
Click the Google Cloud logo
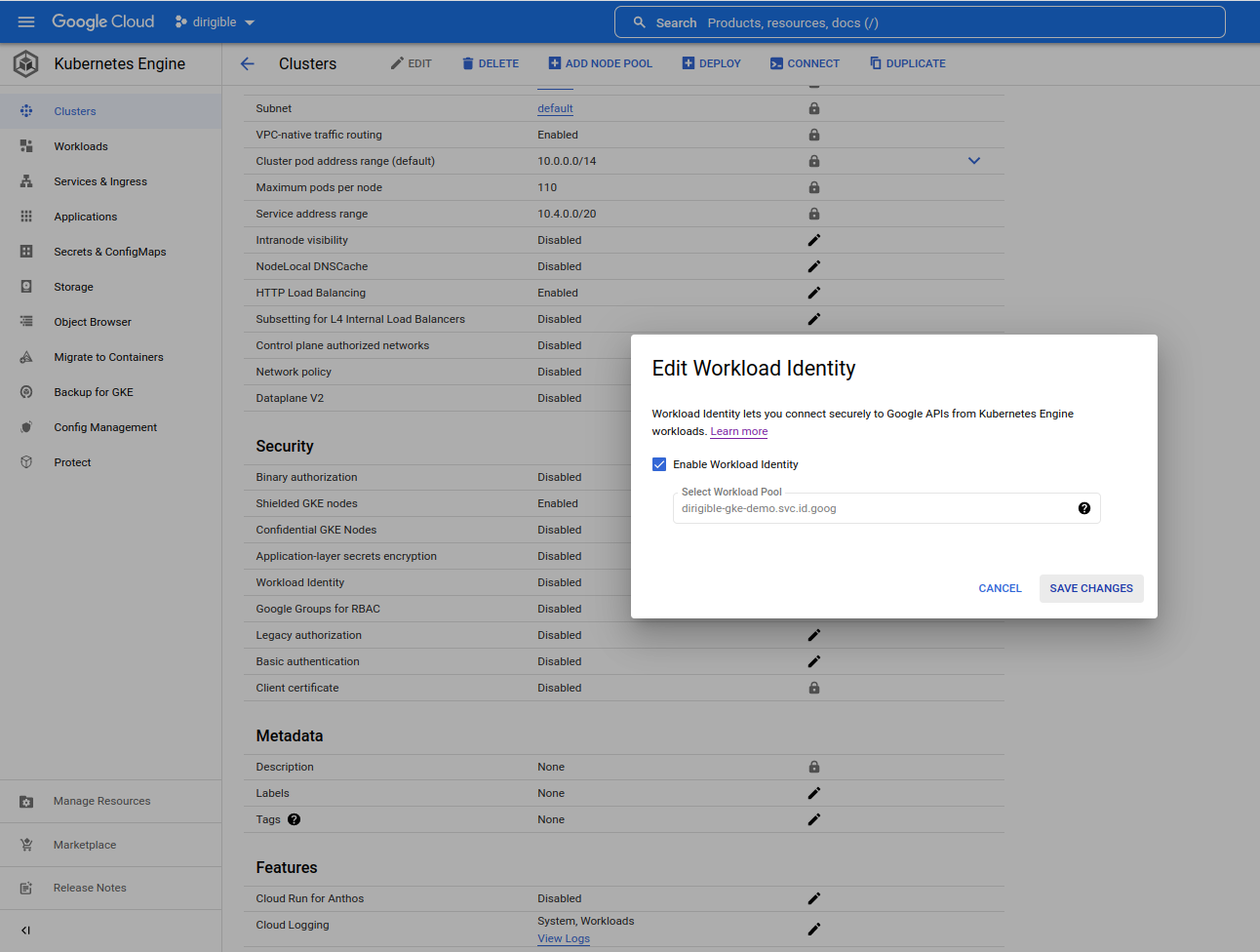click(103, 21)
